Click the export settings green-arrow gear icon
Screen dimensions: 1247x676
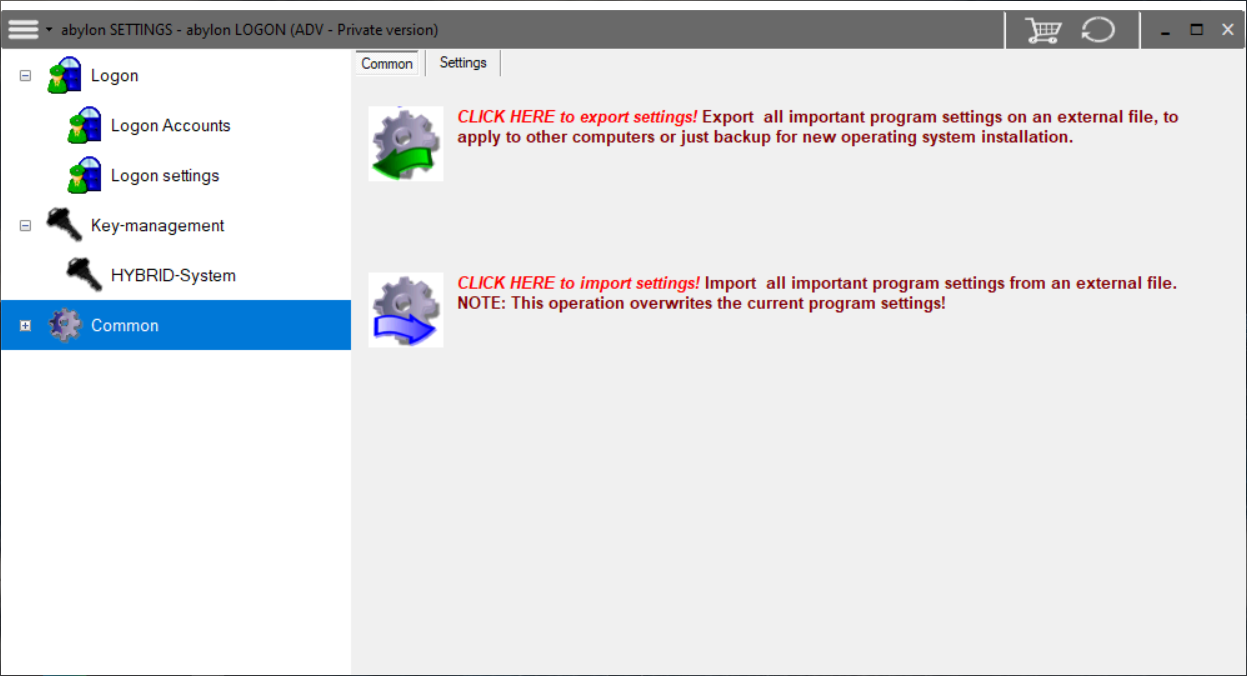(x=406, y=144)
